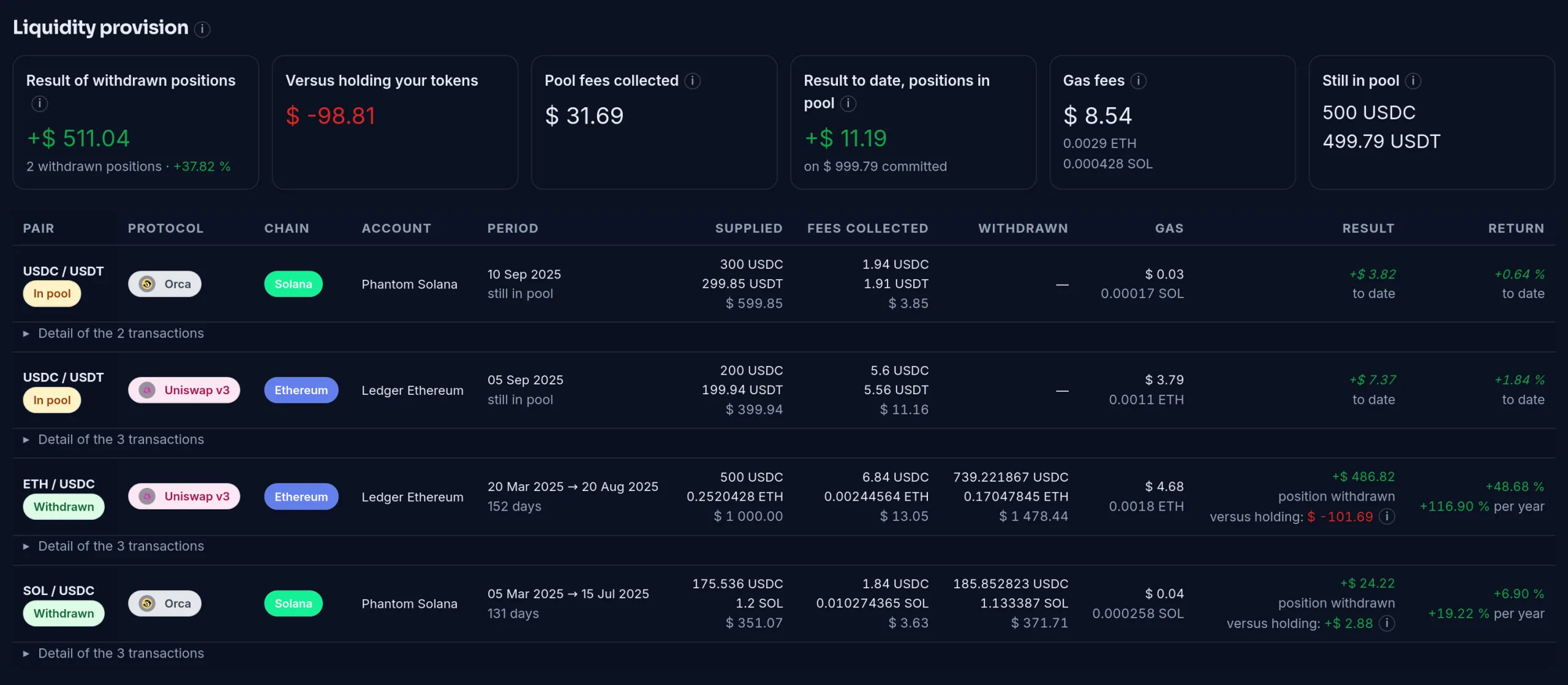Click In pool badge on Orca row
Viewport: 1568px width, 685px height.
tap(52, 294)
